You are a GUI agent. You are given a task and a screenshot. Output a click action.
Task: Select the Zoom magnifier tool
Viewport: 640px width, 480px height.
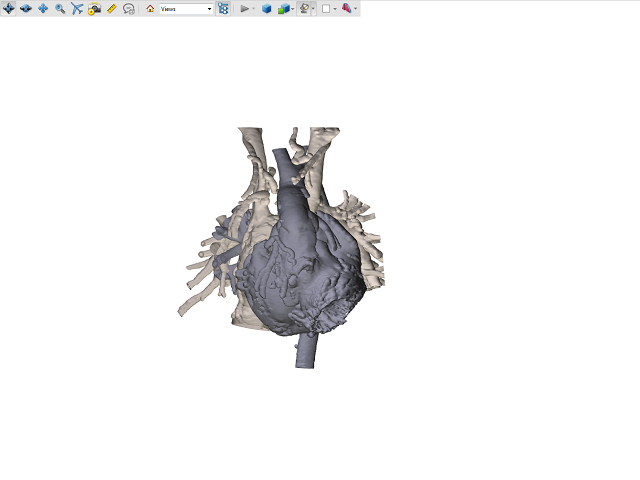pos(60,9)
